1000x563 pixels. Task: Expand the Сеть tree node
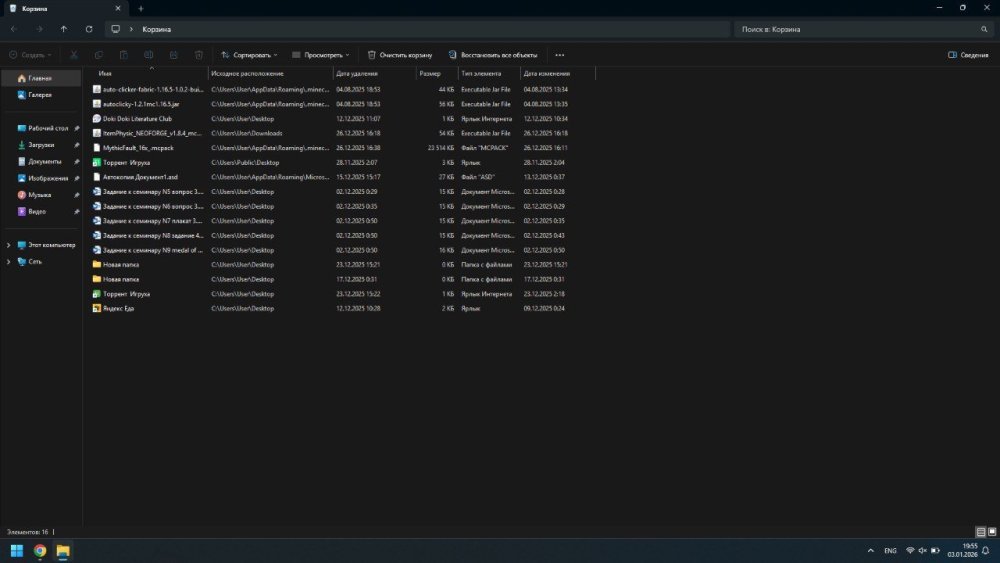coord(8,261)
